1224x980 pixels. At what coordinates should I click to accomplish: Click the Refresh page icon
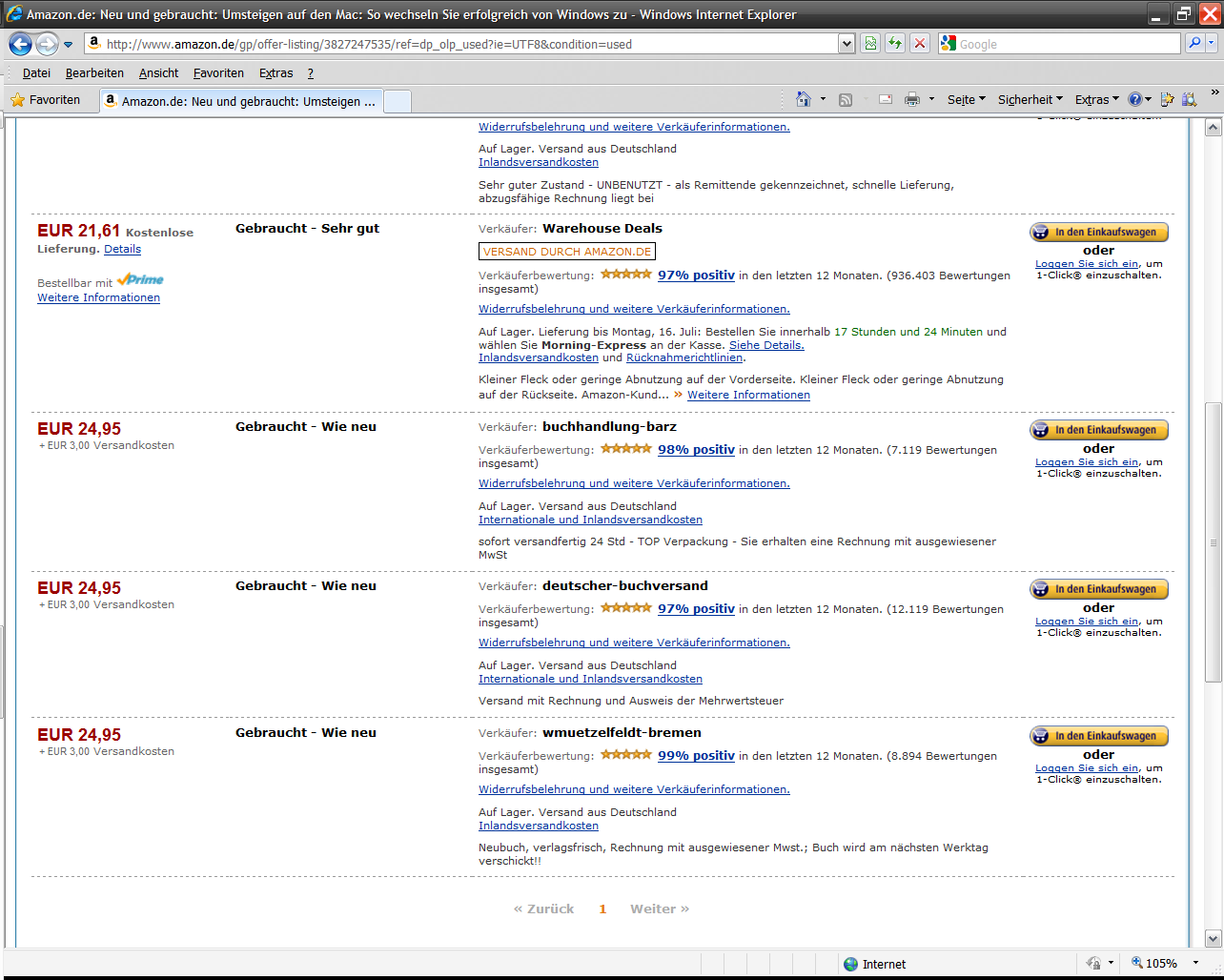pos(895,44)
